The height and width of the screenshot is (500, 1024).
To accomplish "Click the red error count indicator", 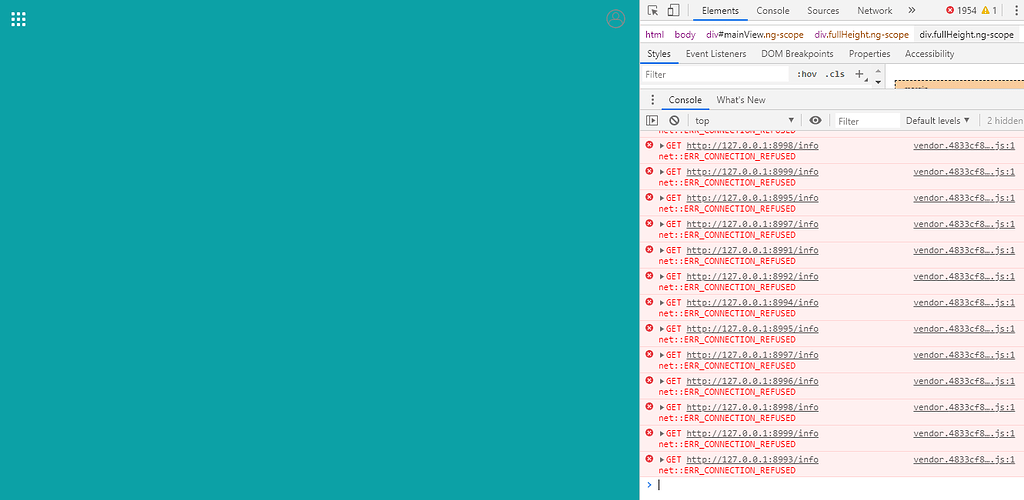I will click(x=961, y=10).
